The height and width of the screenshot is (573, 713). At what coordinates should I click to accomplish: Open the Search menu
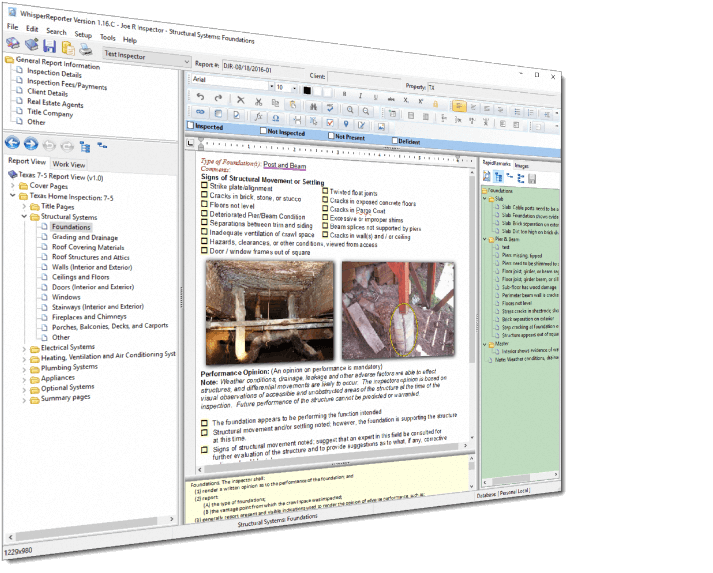[x=56, y=31]
